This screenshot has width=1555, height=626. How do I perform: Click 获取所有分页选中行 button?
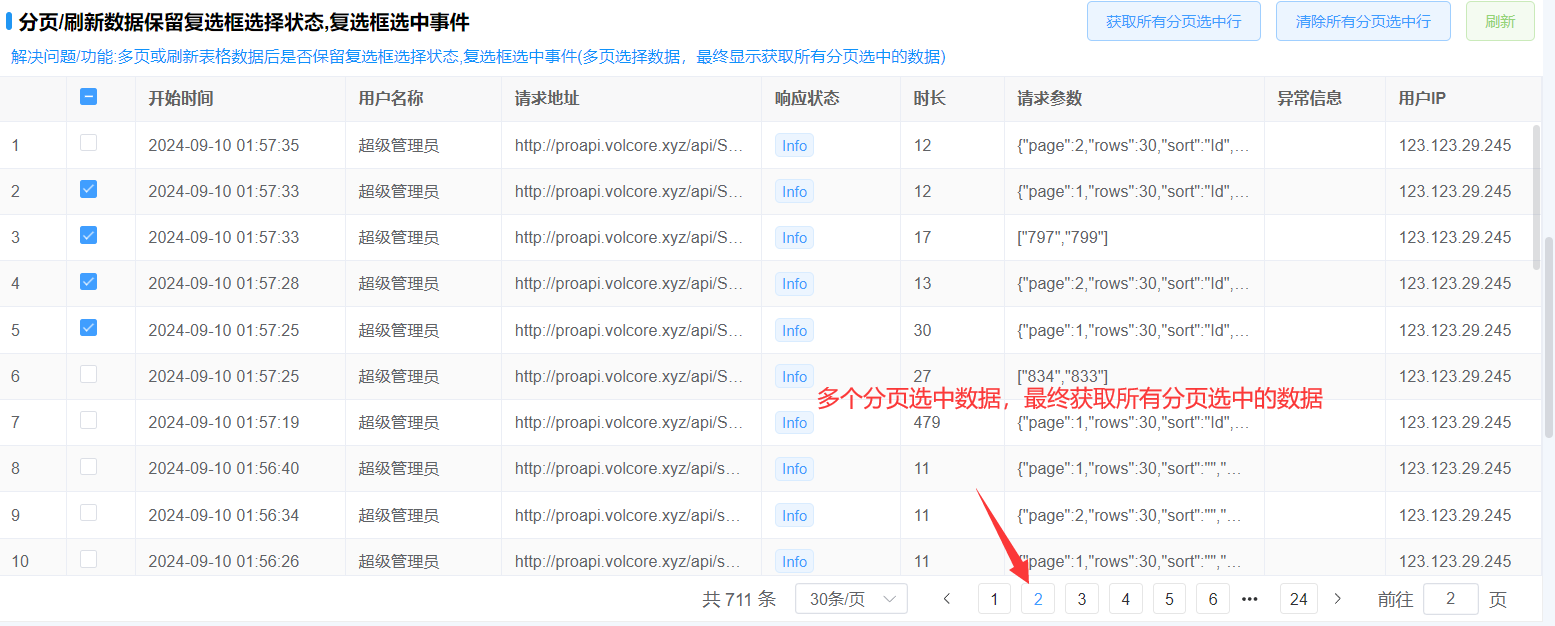(x=1174, y=21)
